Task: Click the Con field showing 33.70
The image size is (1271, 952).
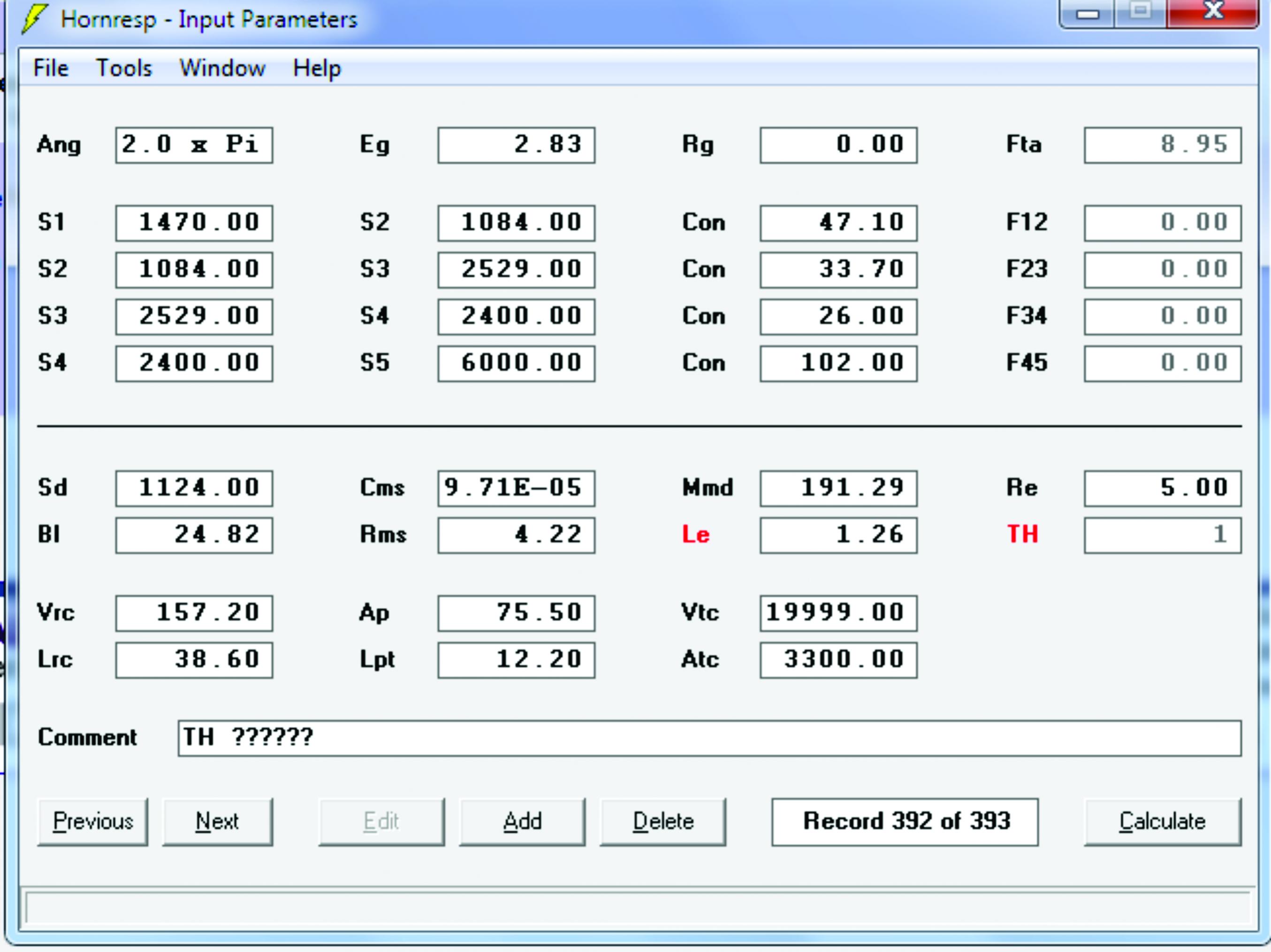Action: [838, 270]
